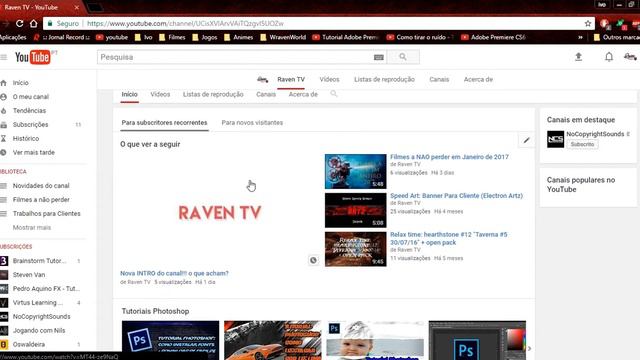640x360 pixels.
Task: Click the Tendências flame icon
Action: click(4, 111)
